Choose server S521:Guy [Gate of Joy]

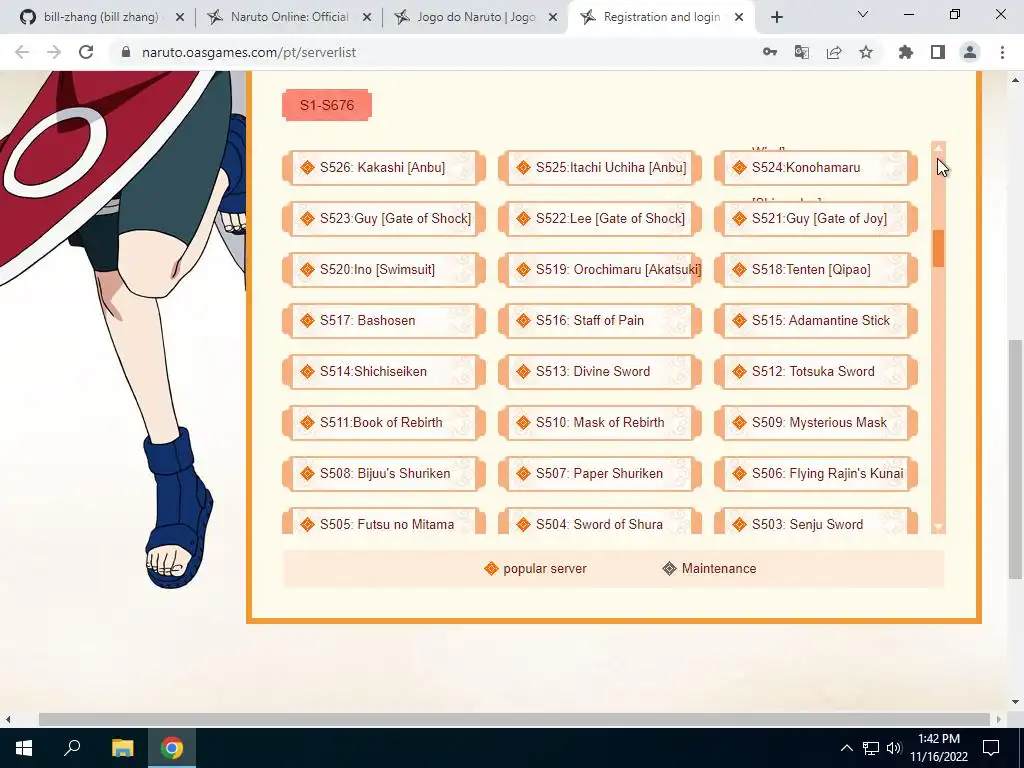click(816, 218)
